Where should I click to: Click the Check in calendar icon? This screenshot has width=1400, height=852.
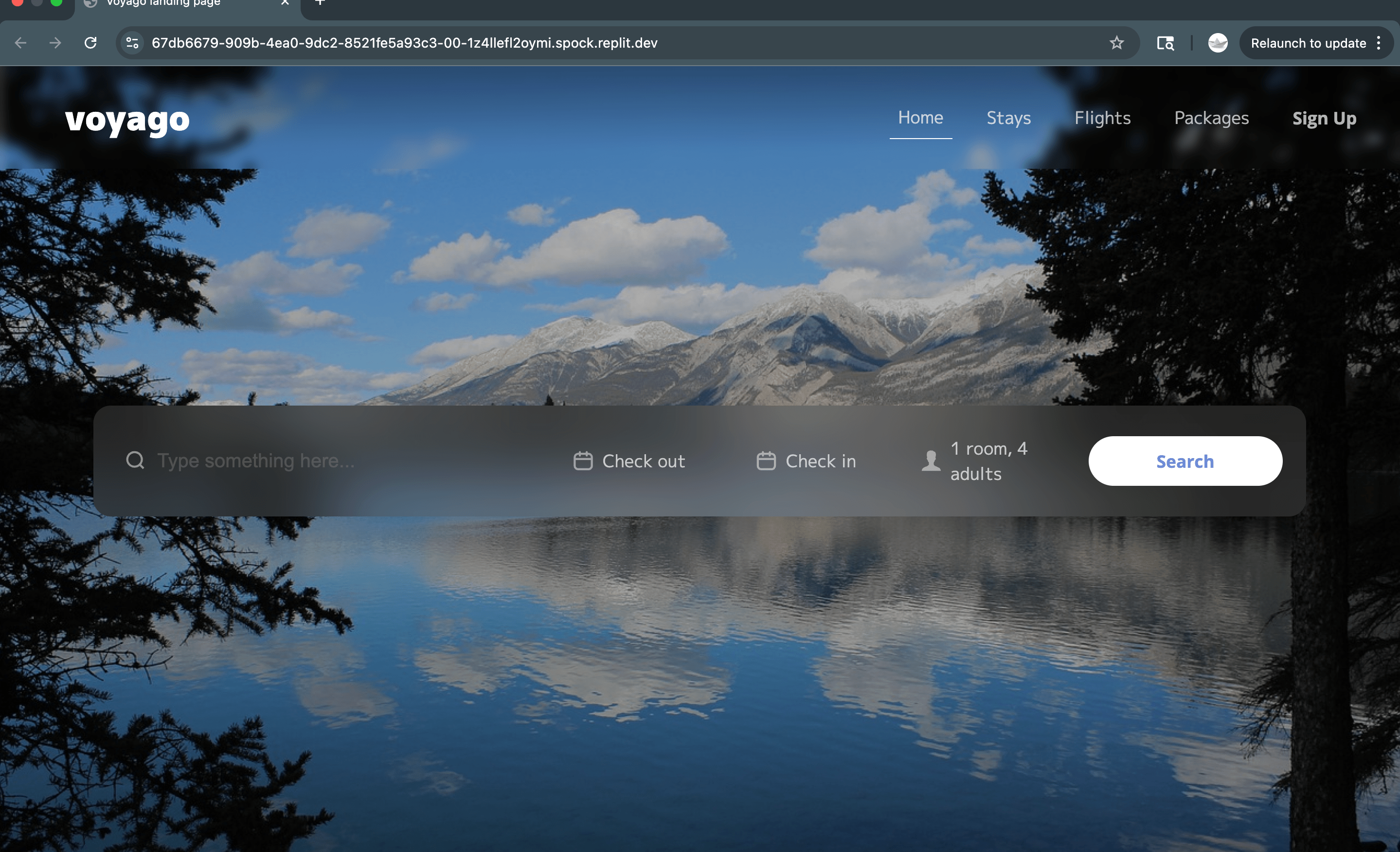point(766,461)
